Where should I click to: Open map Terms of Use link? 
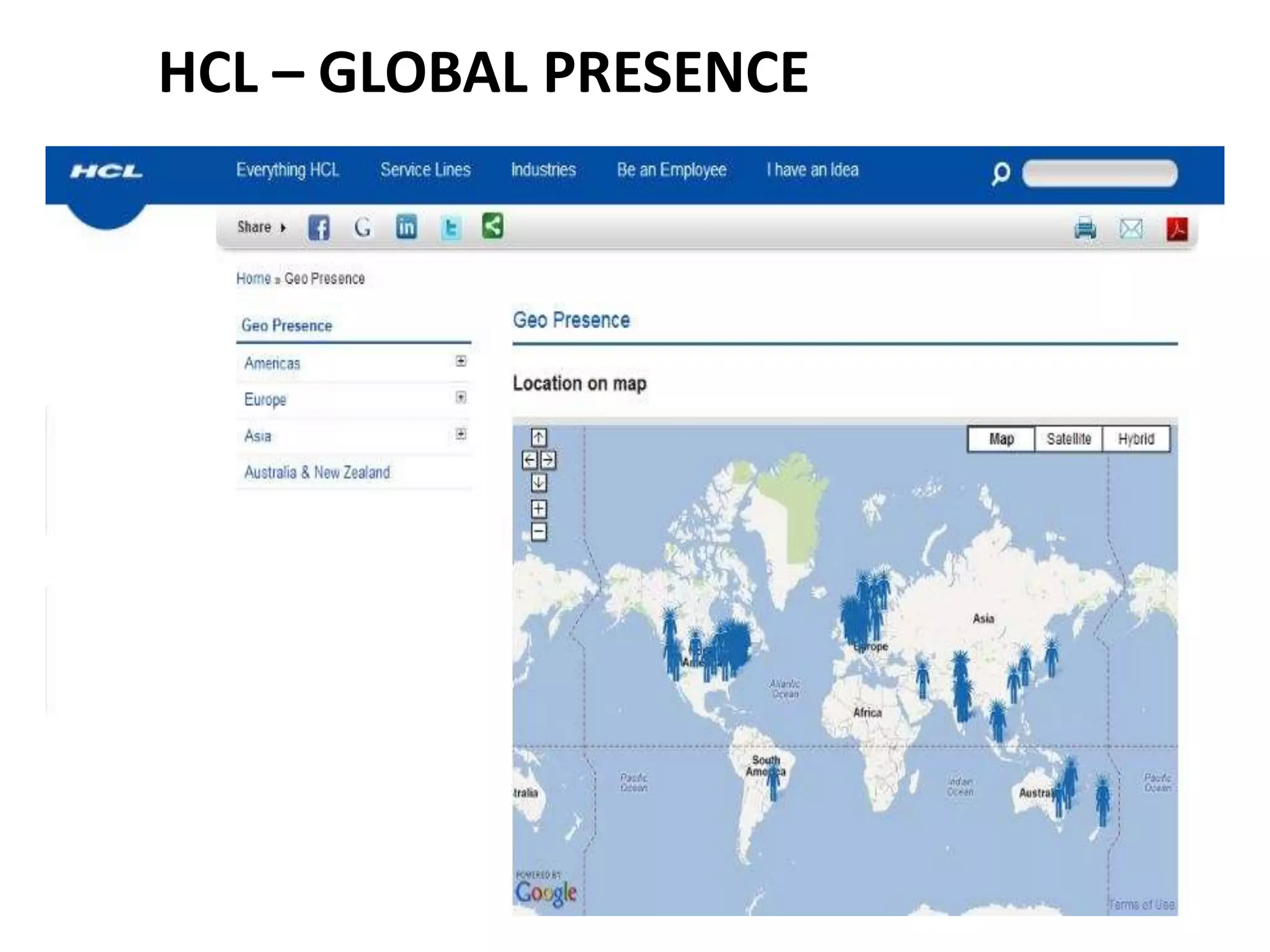pos(1142,904)
